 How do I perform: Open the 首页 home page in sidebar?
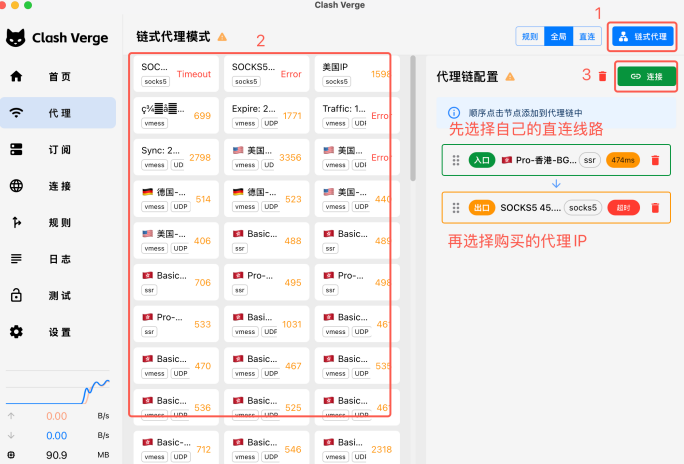click(58, 77)
